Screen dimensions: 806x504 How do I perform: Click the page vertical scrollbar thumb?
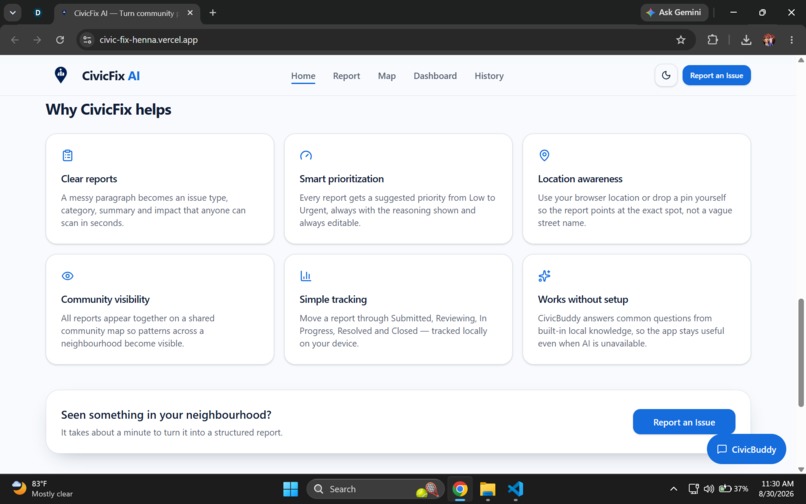click(801, 352)
